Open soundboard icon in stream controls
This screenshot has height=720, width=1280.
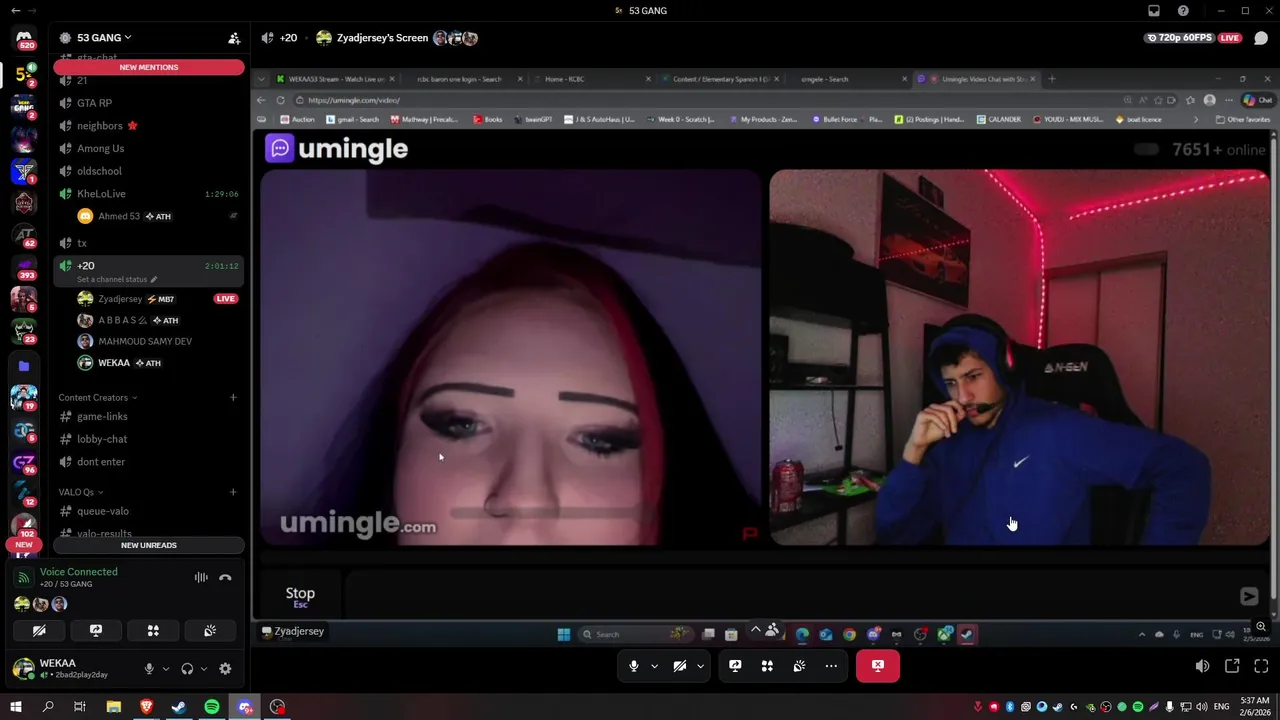coord(799,666)
